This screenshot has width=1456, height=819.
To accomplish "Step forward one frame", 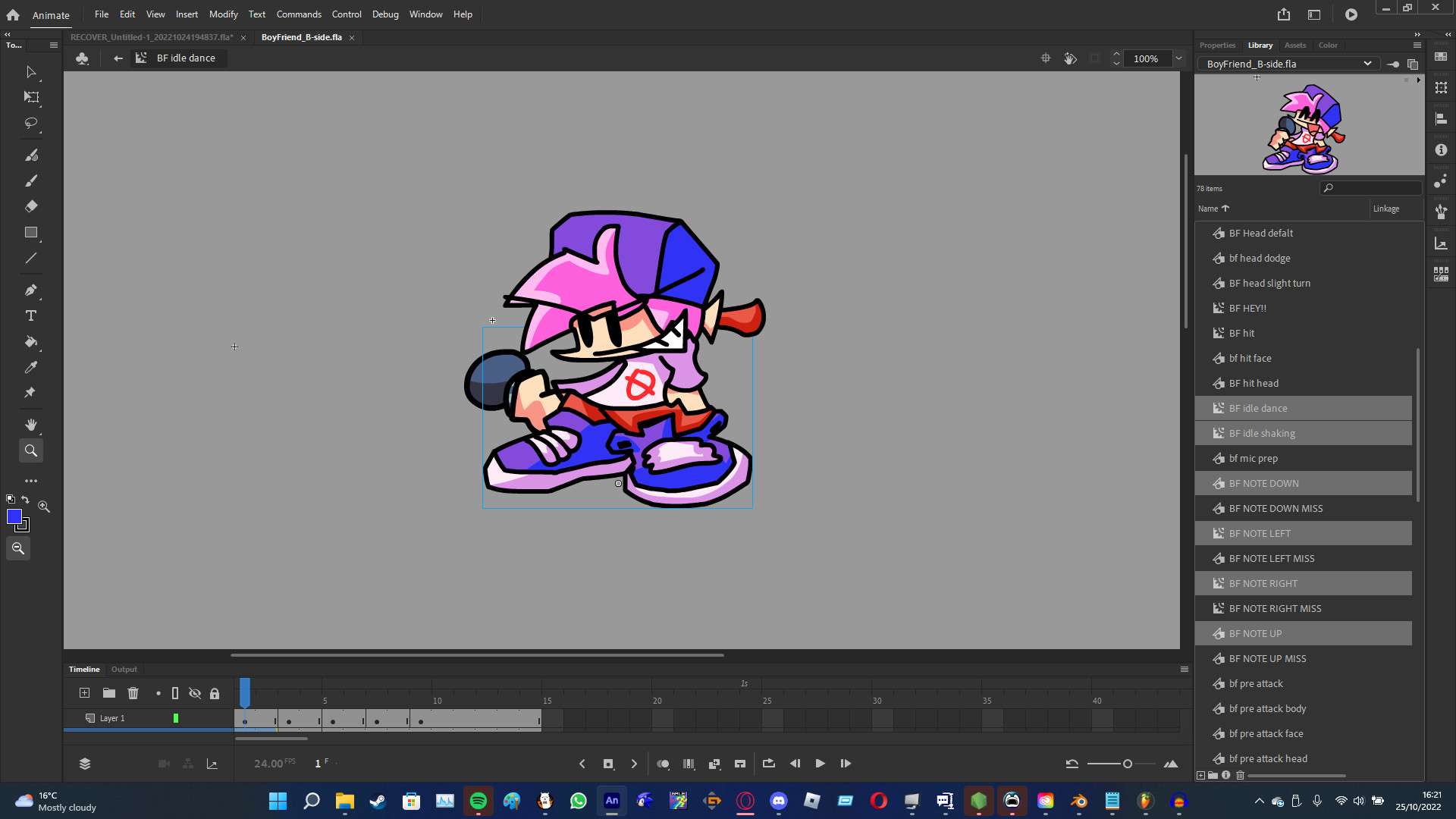I will (x=846, y=764).
